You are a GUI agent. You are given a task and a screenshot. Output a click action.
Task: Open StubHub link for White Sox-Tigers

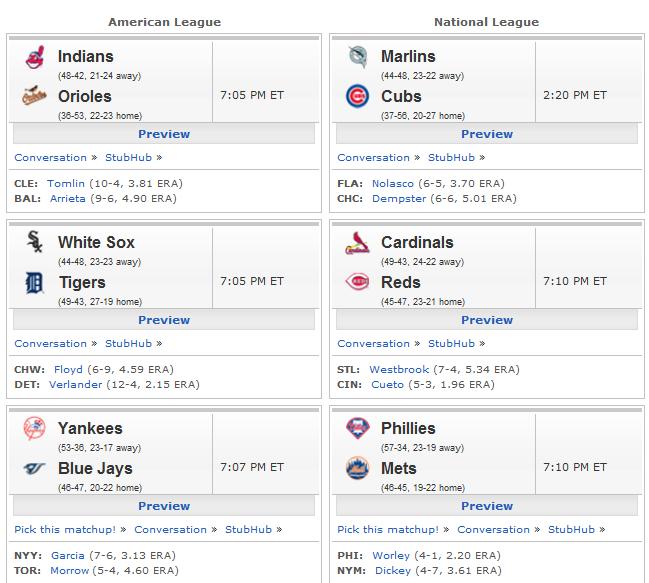click(x=128, y=343)
